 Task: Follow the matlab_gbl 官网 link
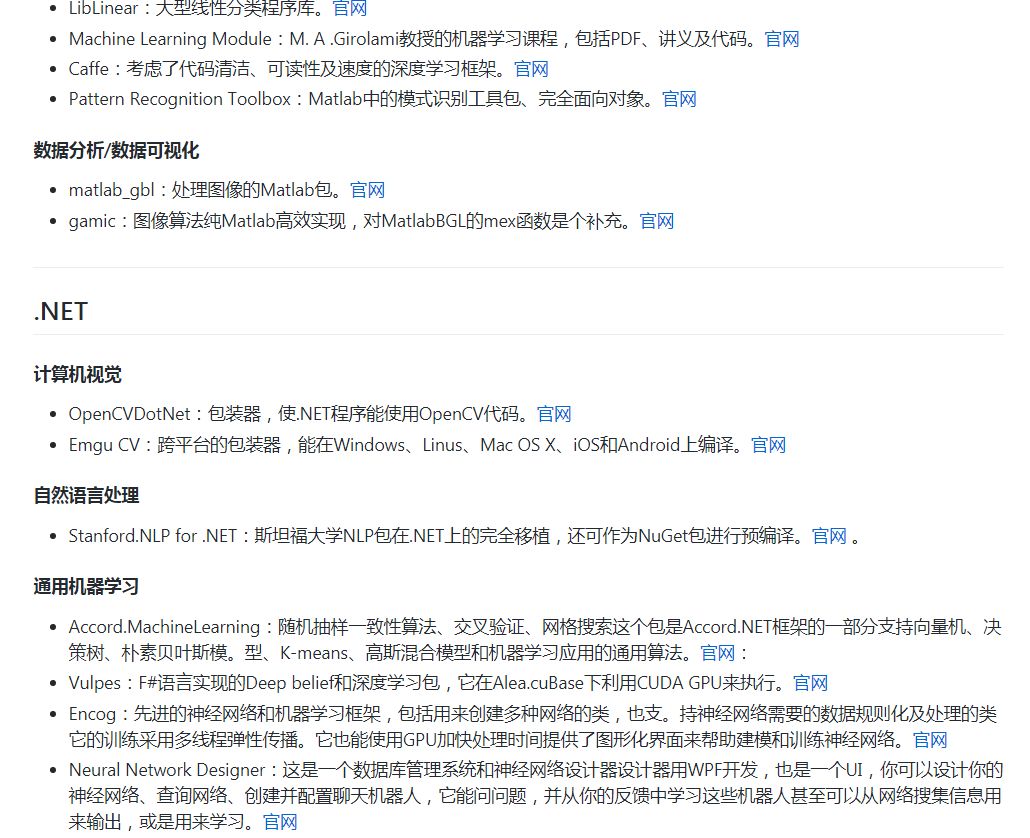[x=367, y=190]
